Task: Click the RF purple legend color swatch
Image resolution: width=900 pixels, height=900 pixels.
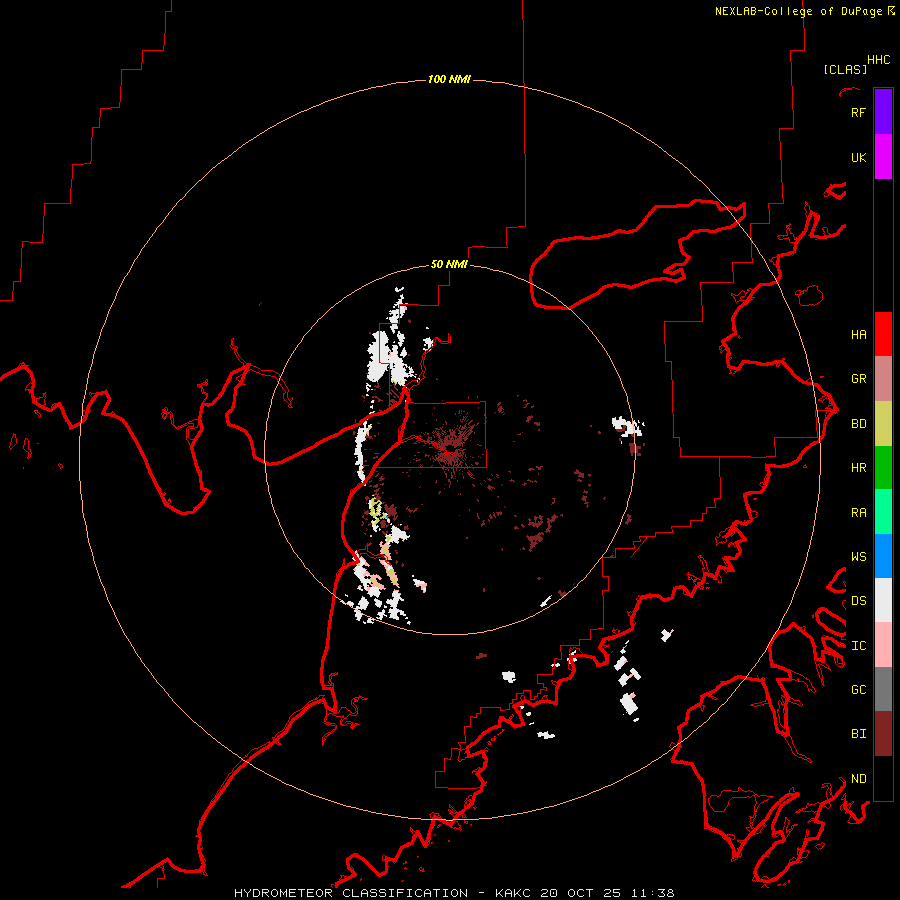Action: tap(883, 112)
